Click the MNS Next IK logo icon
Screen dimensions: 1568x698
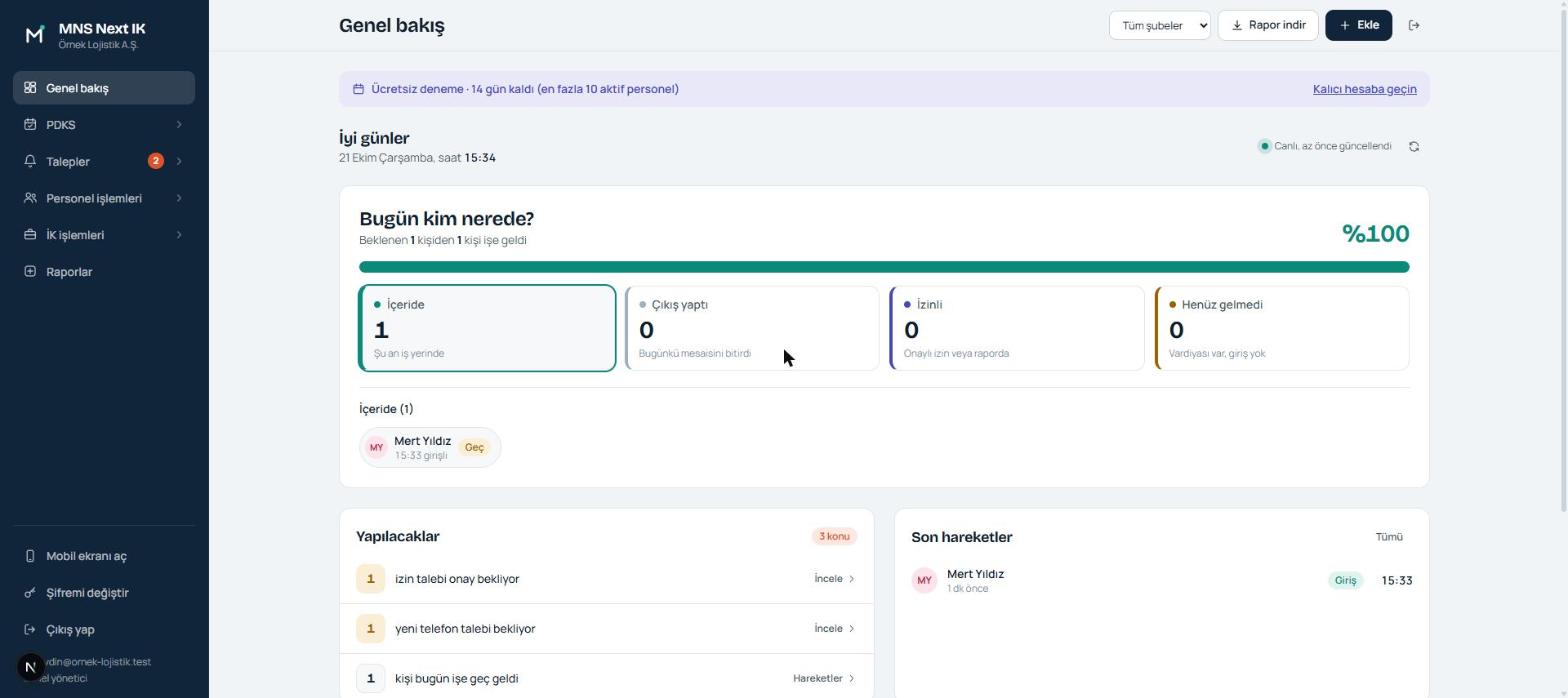35,35
